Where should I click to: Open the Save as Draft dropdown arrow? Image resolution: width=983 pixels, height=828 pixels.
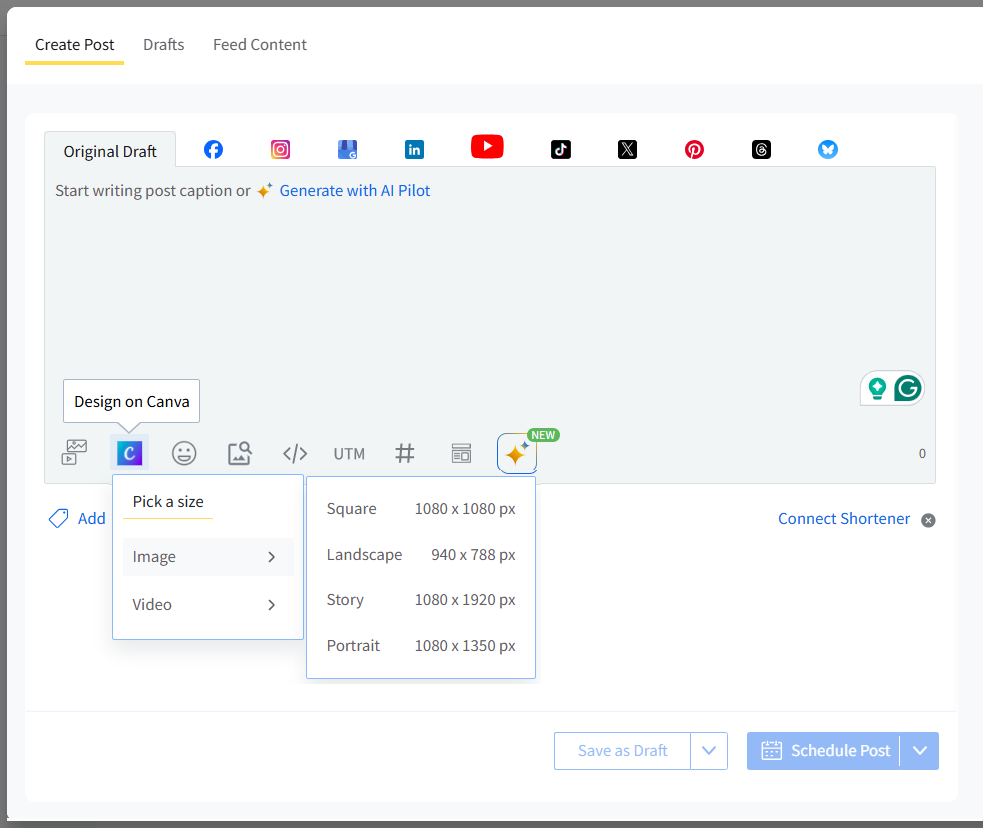pos(709,751)
